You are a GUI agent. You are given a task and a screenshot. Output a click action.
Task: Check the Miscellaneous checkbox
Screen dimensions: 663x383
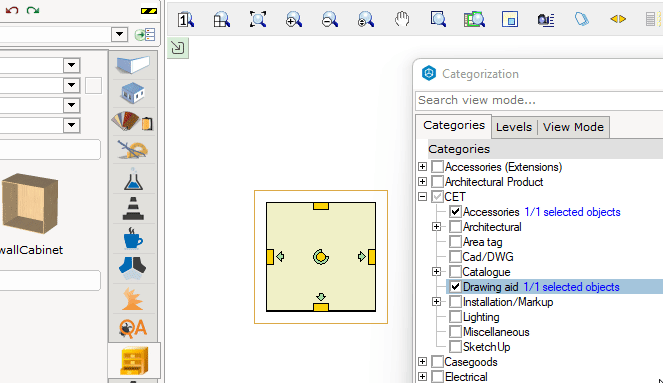[455, 332]
